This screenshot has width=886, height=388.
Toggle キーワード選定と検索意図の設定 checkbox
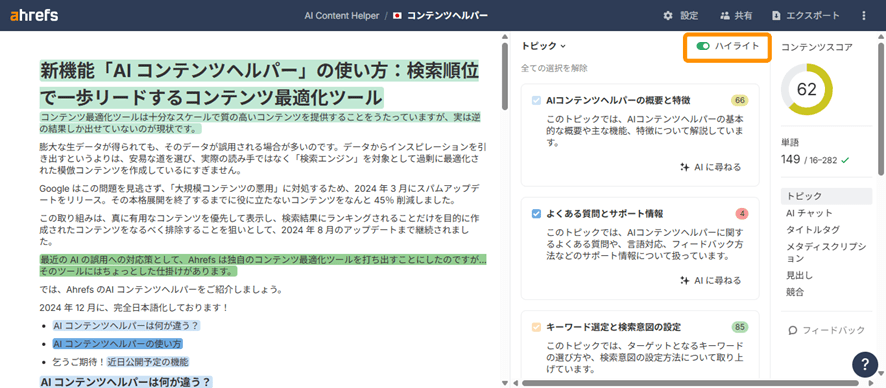tap(536, 327)
